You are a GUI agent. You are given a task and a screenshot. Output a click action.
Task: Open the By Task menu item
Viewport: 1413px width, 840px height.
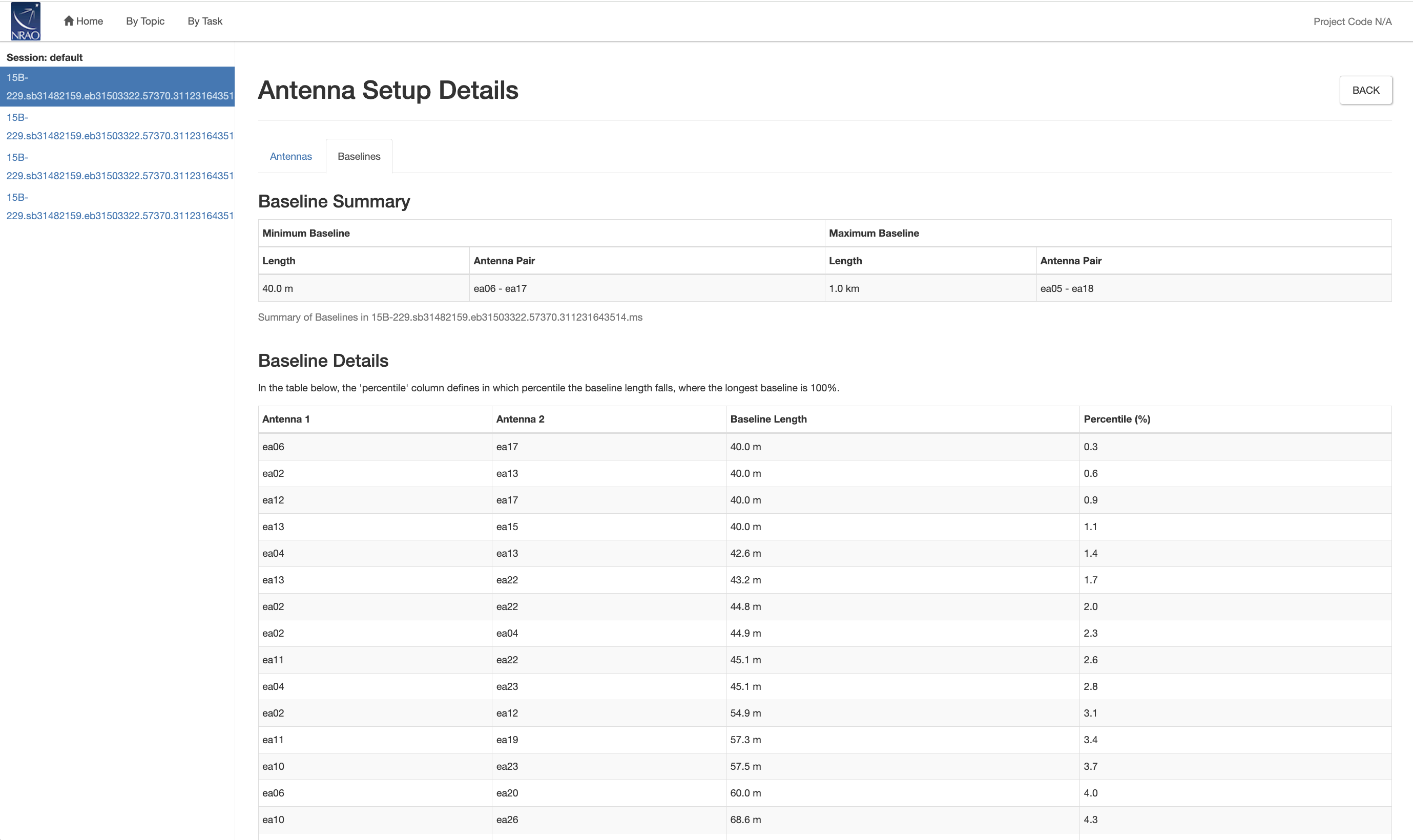coord(205,21)
